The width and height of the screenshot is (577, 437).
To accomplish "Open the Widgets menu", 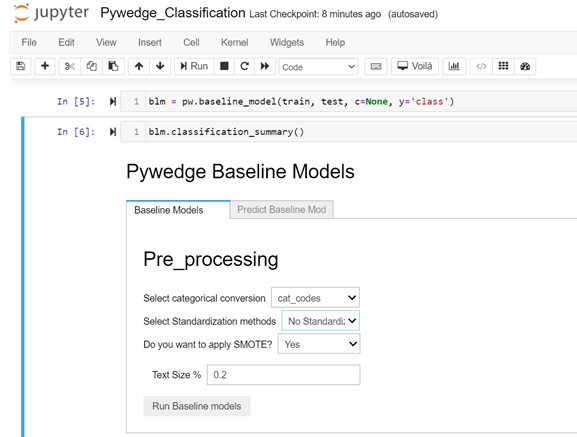I will point(287,43).
